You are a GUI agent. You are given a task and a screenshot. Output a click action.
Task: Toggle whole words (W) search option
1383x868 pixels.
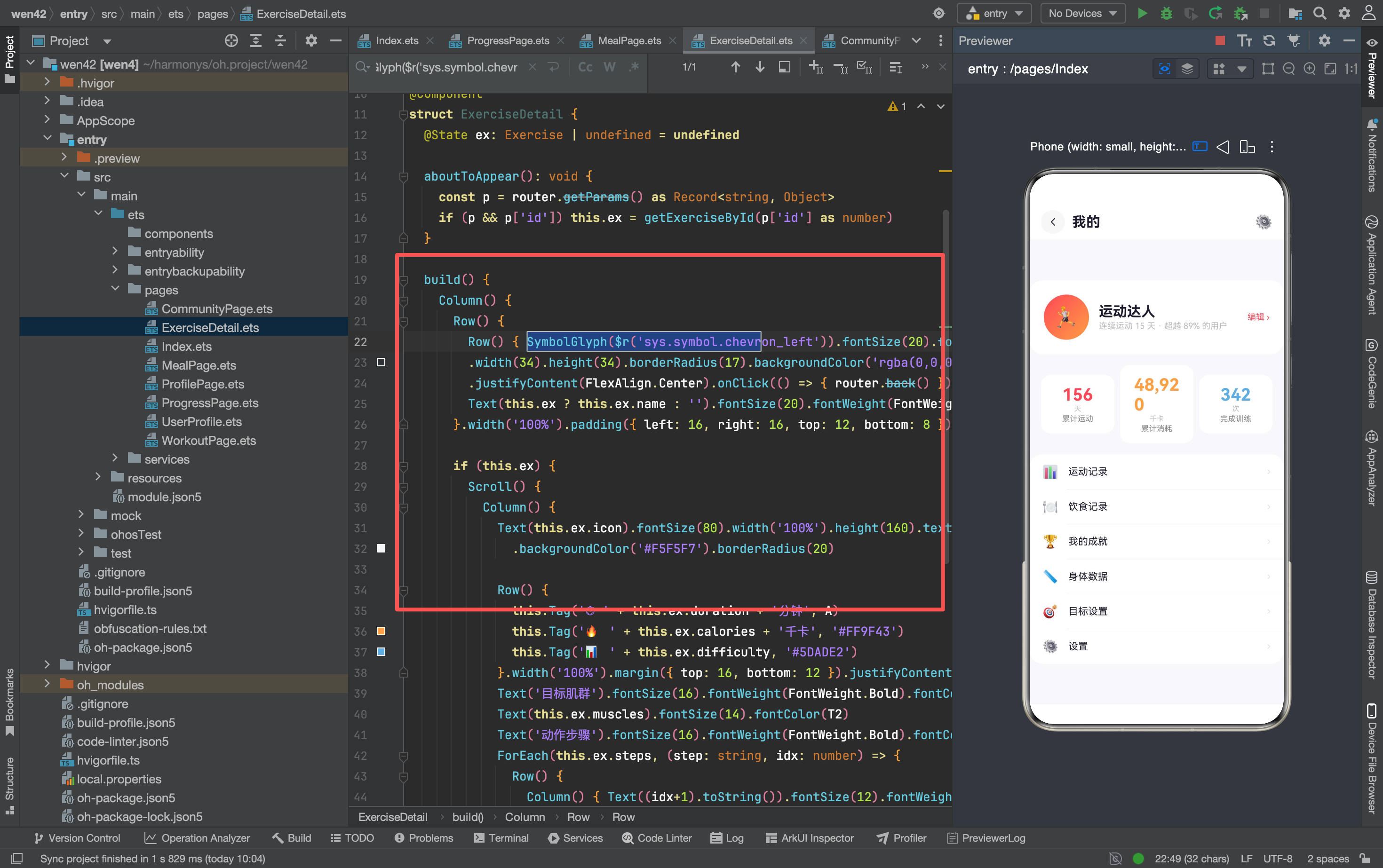point(609,67)
